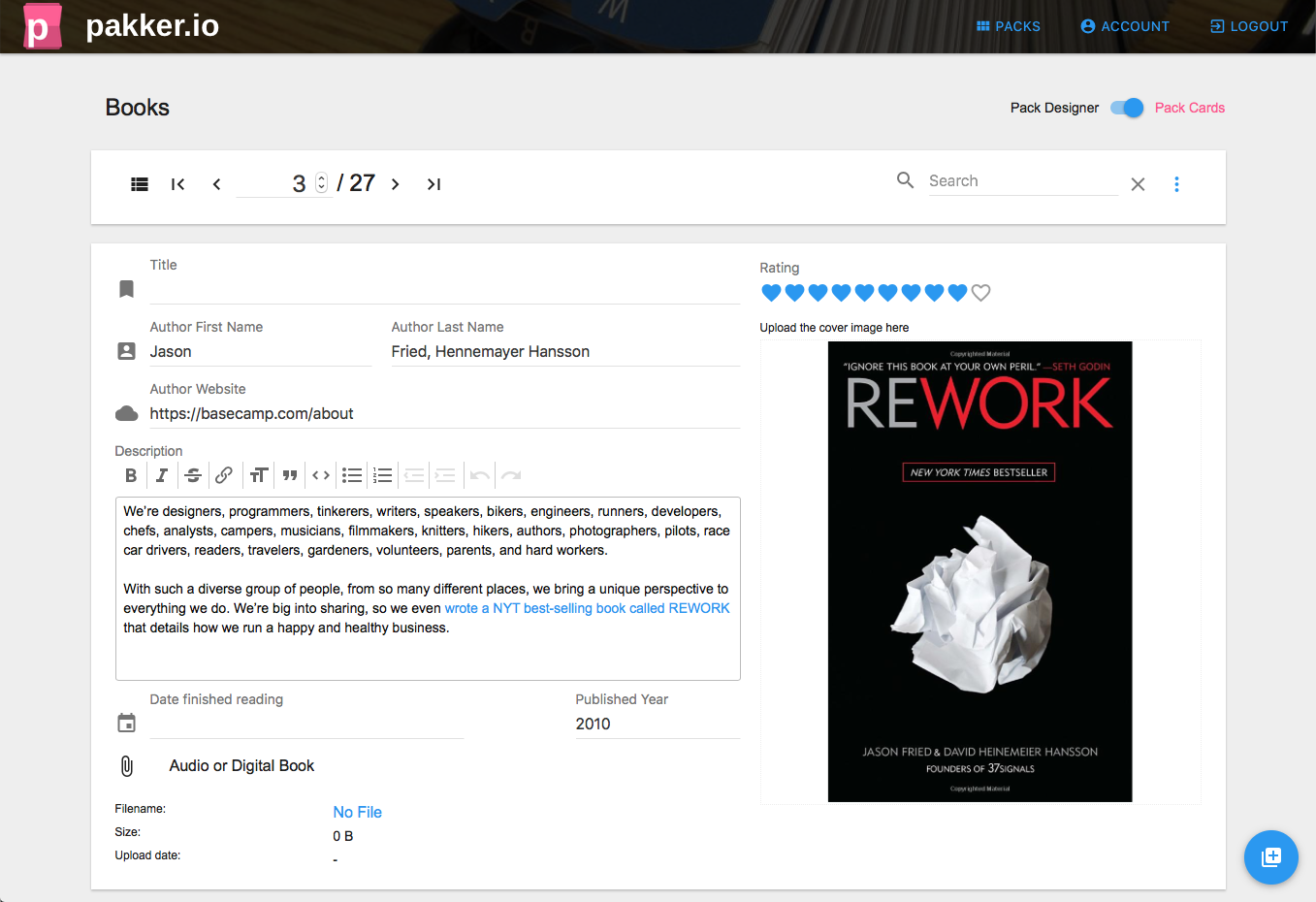Screen dimensions: 1316x902
Task: Set rating to seven hearts
Action: click(911, 293)
